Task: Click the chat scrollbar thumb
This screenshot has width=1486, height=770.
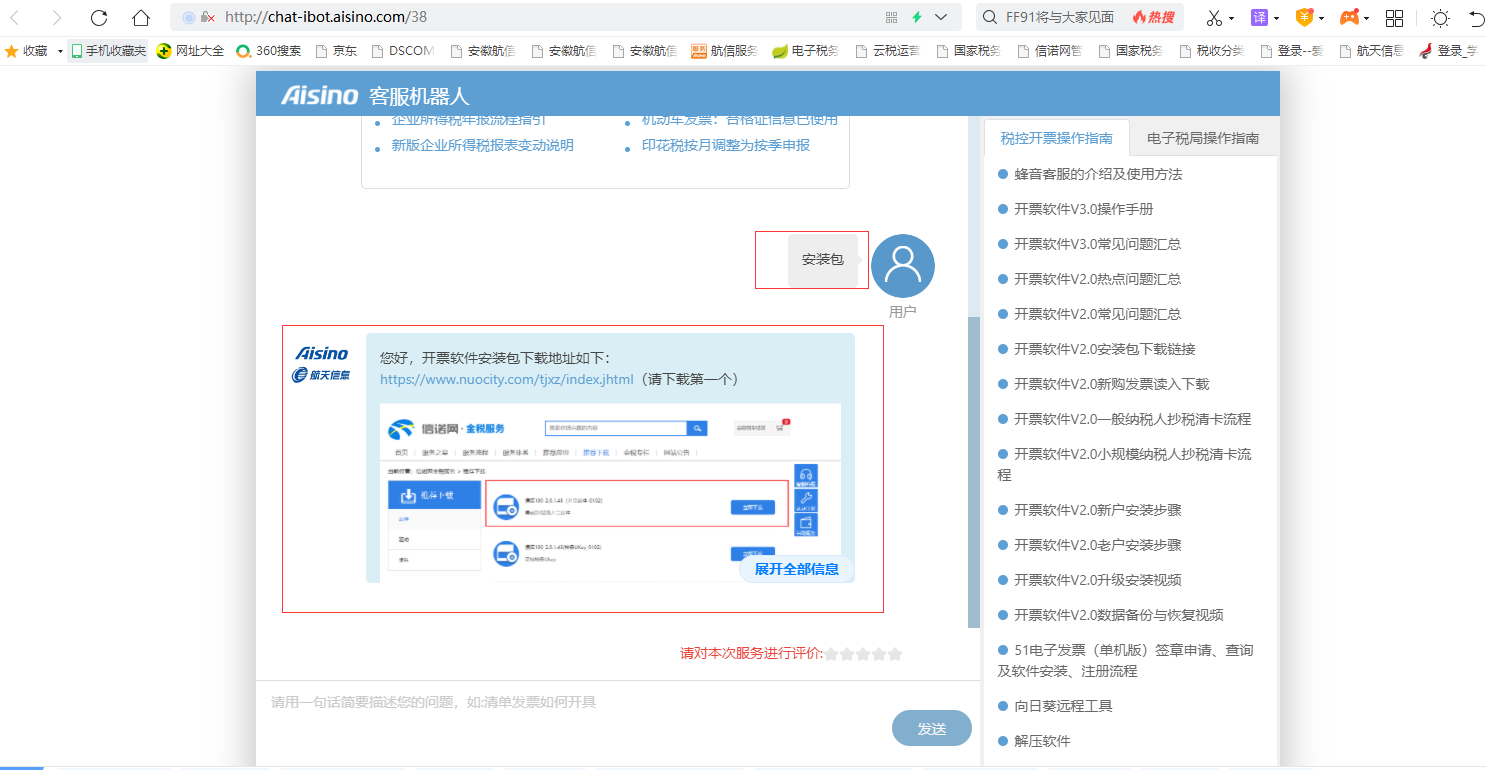Action: (974, 473)
